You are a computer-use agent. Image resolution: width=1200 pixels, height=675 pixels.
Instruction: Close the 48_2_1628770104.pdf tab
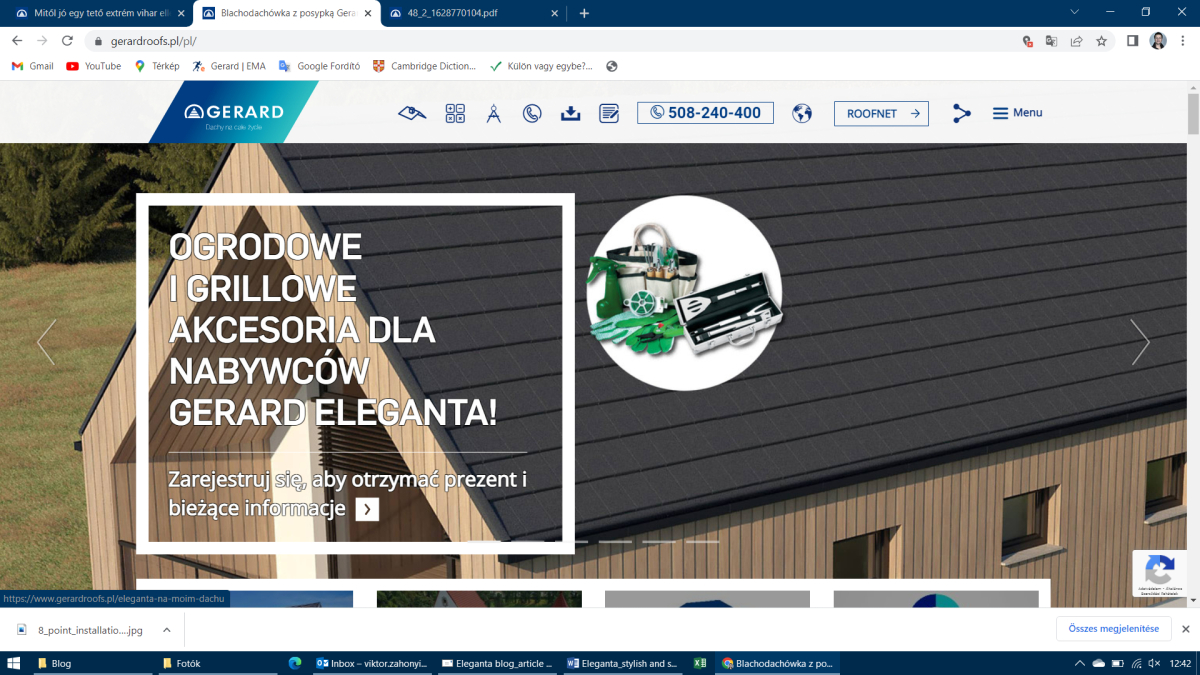[557, 13]
